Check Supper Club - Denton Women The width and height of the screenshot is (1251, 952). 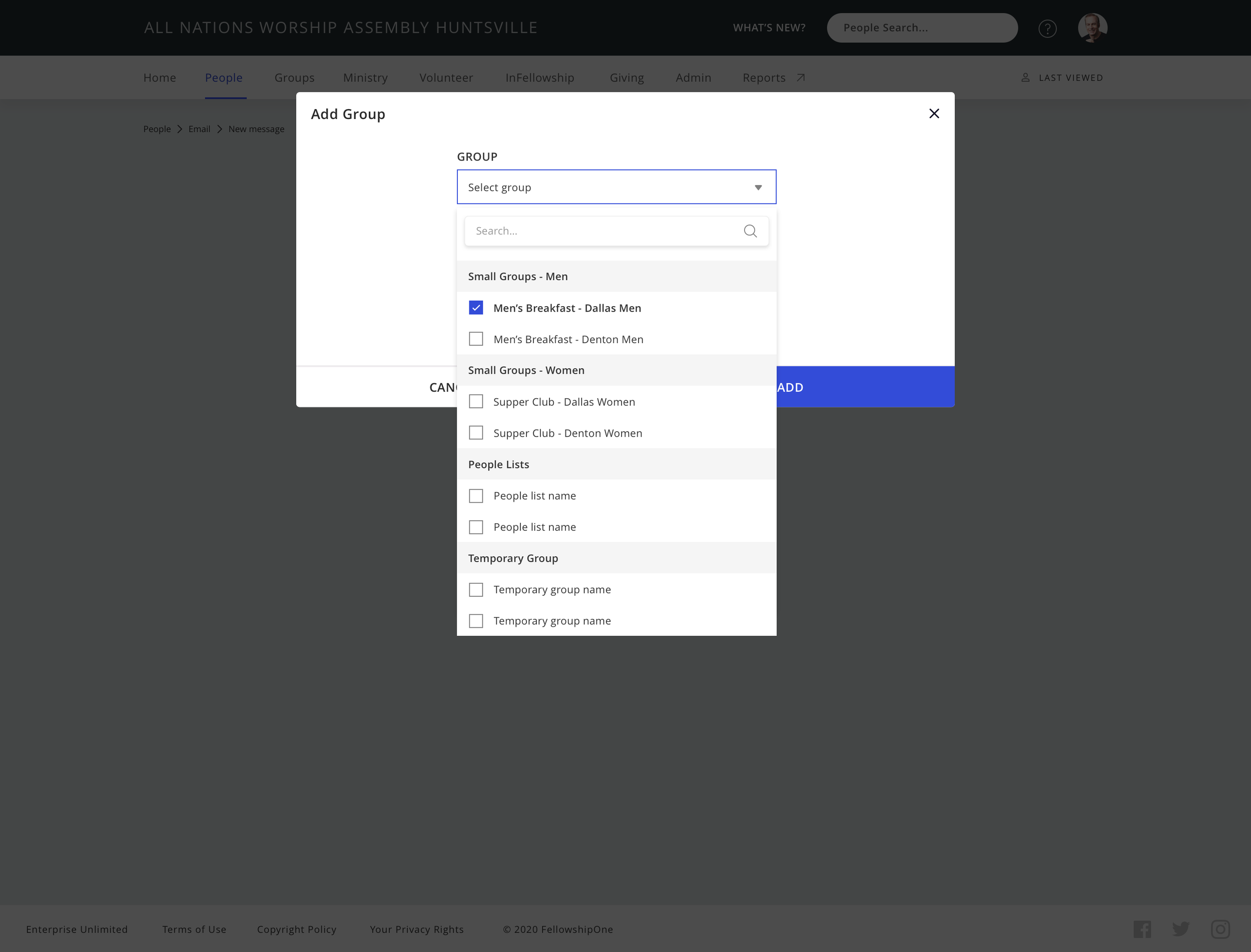[476, 432]
